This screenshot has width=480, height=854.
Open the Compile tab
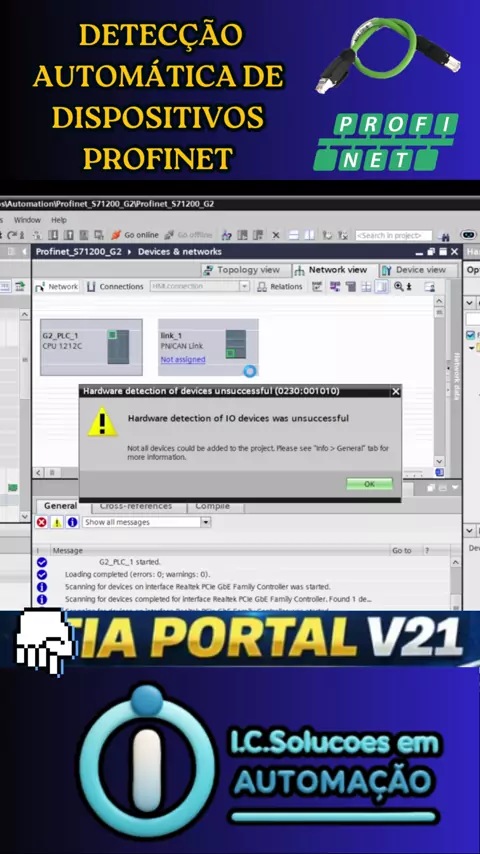pos(212,506)
